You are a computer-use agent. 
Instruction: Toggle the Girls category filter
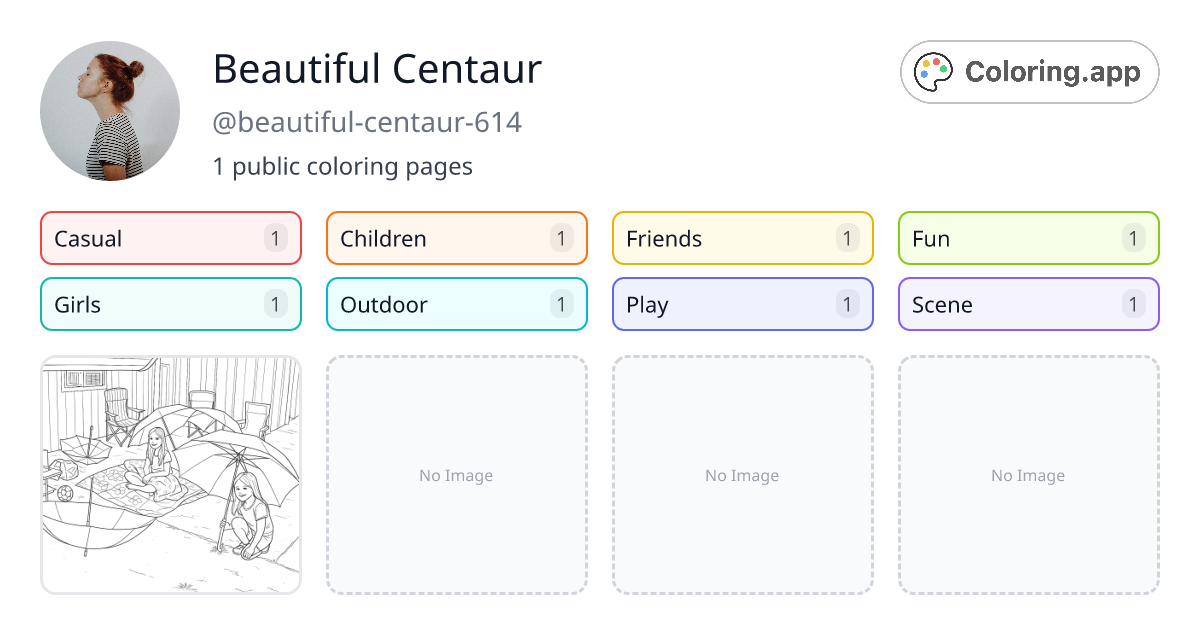170,304
